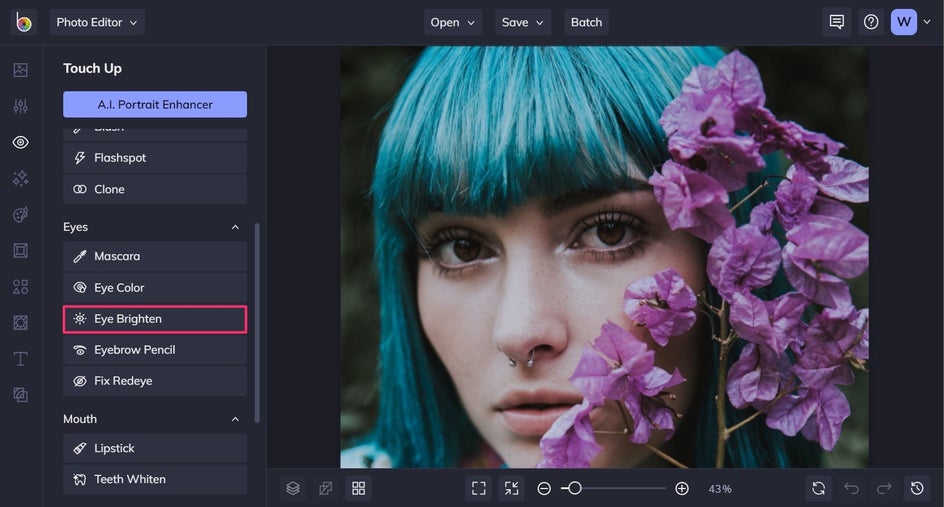The height and width of the screenshot is (507, 944).
Task: Click the zoom slider handle
Action: coord(575,488)
